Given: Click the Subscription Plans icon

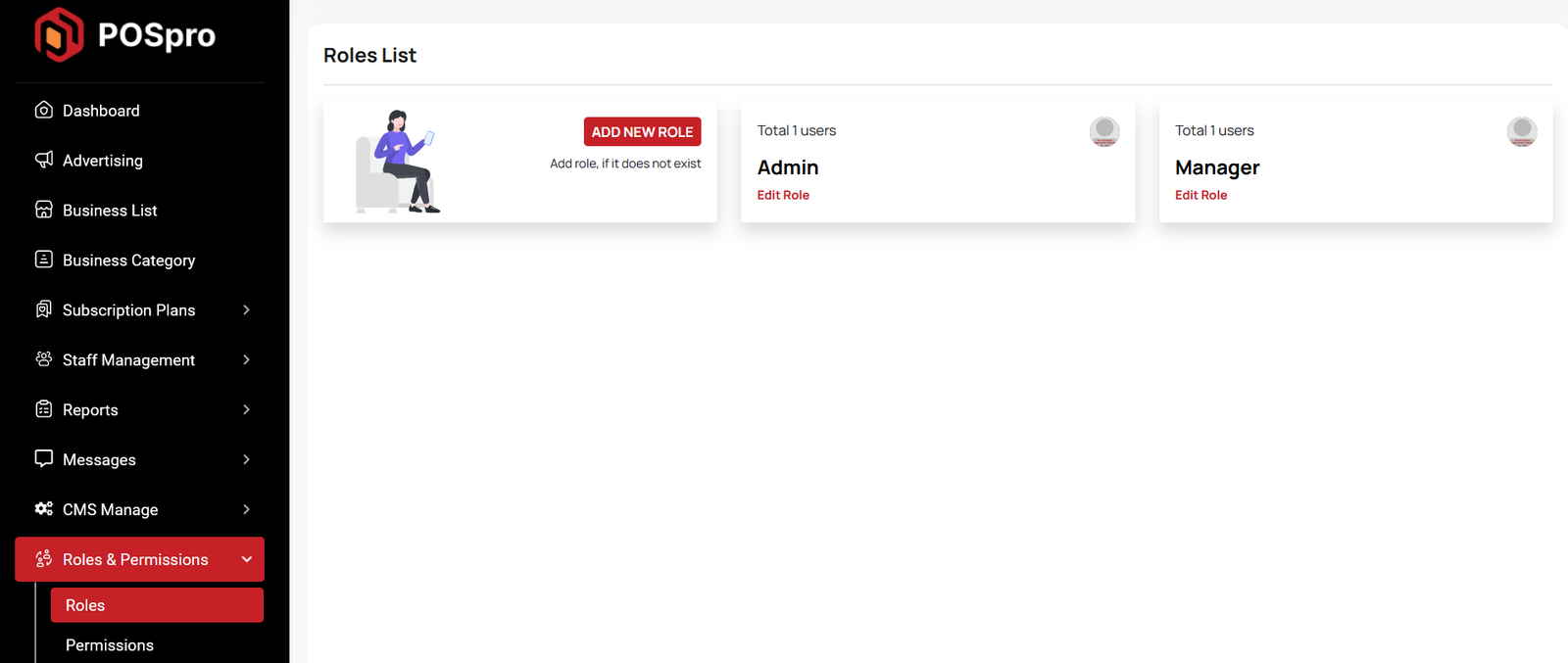Looking at the screenshot, I should [43, 309].
